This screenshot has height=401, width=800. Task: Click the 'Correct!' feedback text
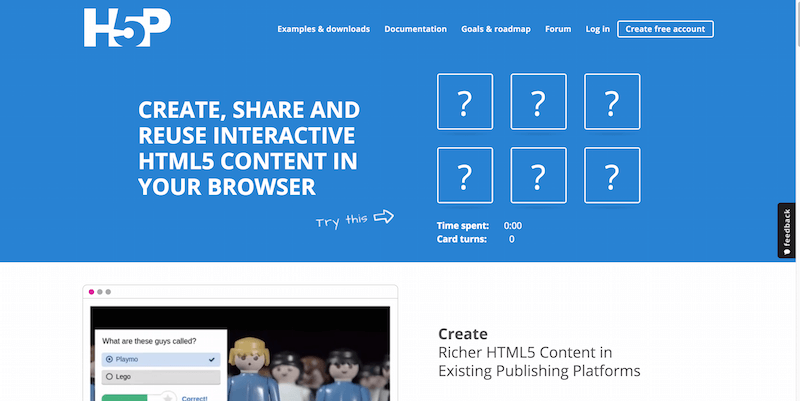pos(194,398)
